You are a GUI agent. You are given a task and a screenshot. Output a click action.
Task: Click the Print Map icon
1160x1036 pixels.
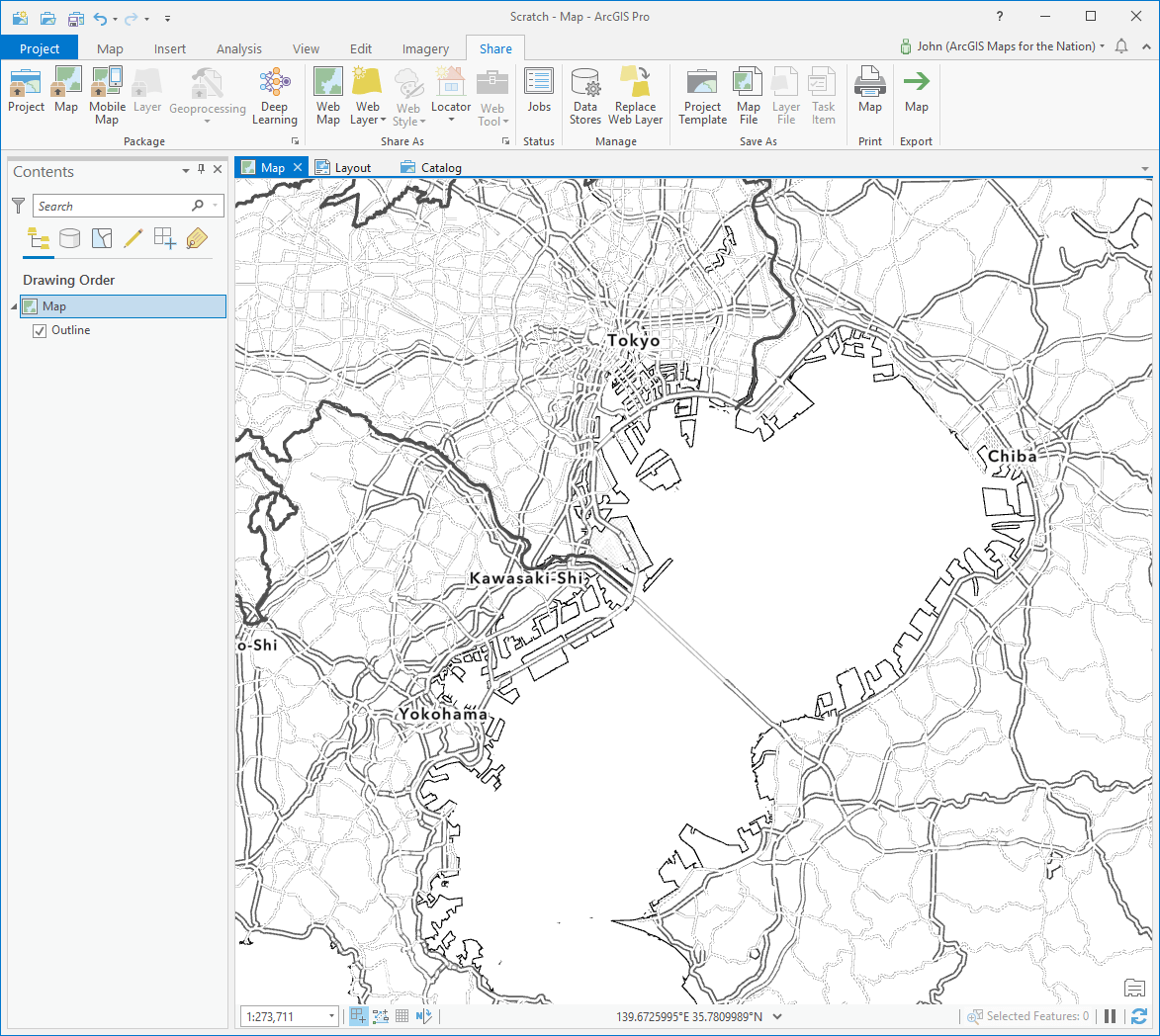coord(870,81)
